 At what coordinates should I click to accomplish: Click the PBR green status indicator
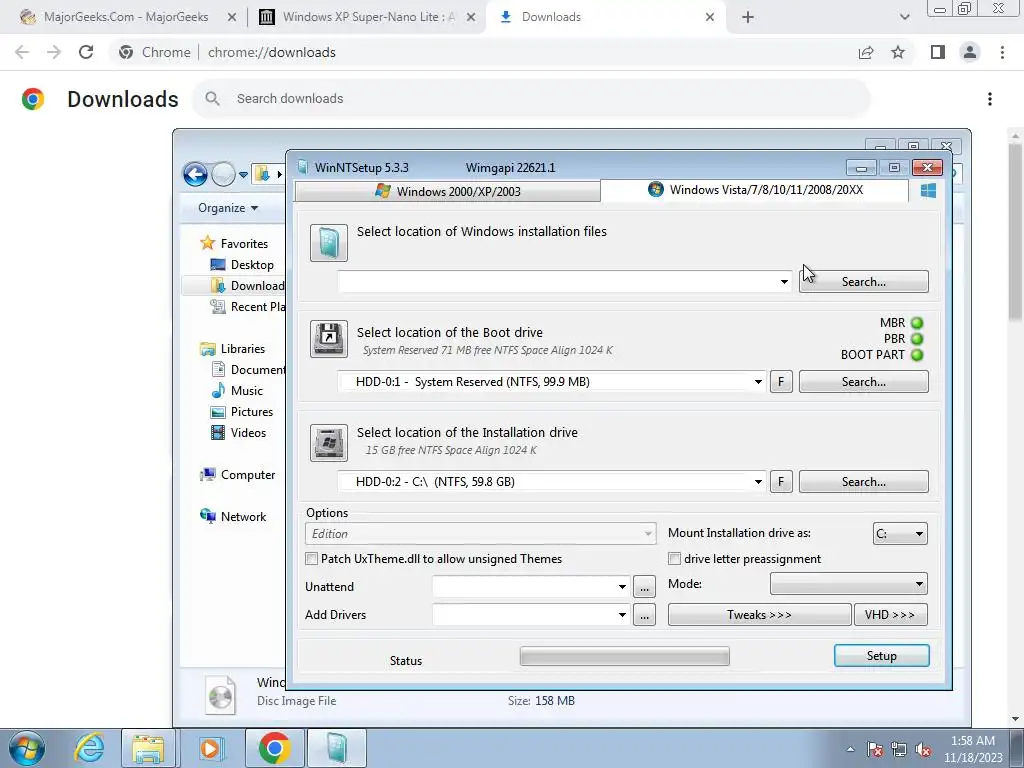(x=917, y=339)
